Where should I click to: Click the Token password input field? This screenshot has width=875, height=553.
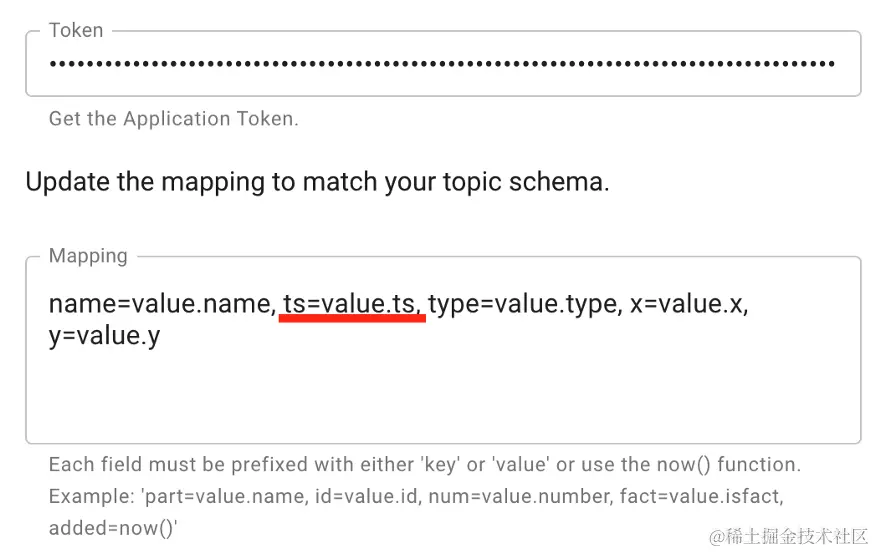pyautogui.click(x=442, y=64)
